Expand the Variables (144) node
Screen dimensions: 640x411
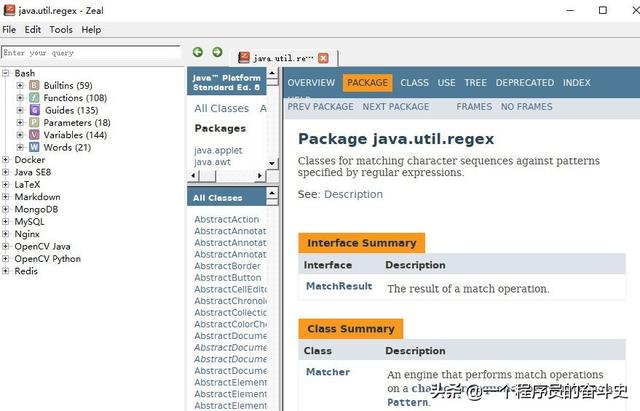20,135
